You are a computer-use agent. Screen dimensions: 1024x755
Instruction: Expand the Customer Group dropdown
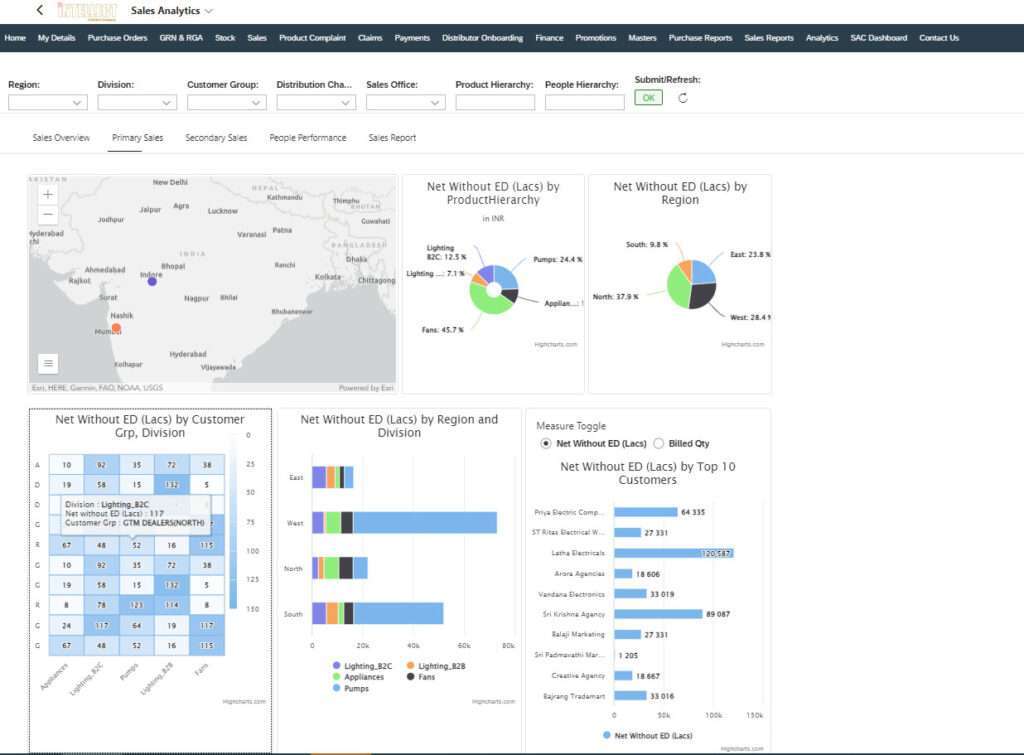pyautogui.click(x=227, y=102)
